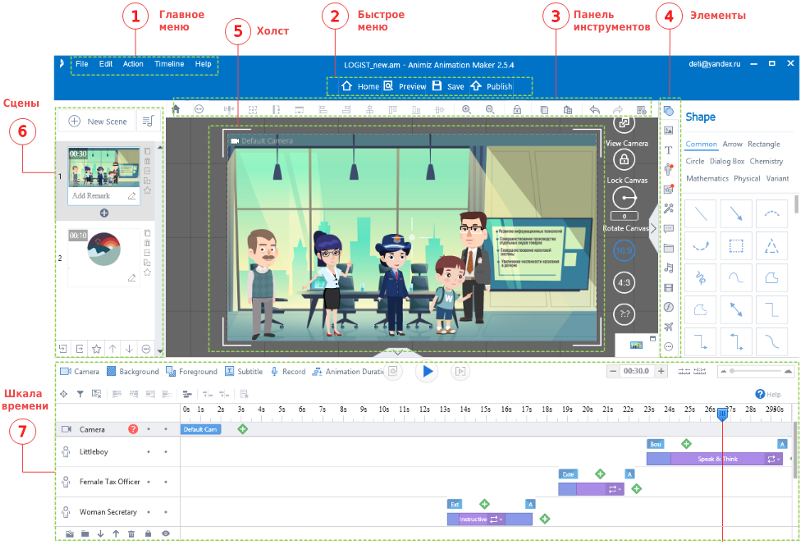The image size is (800, 546).
Task: Click the View Camera icon
Action: pos(626,122)
